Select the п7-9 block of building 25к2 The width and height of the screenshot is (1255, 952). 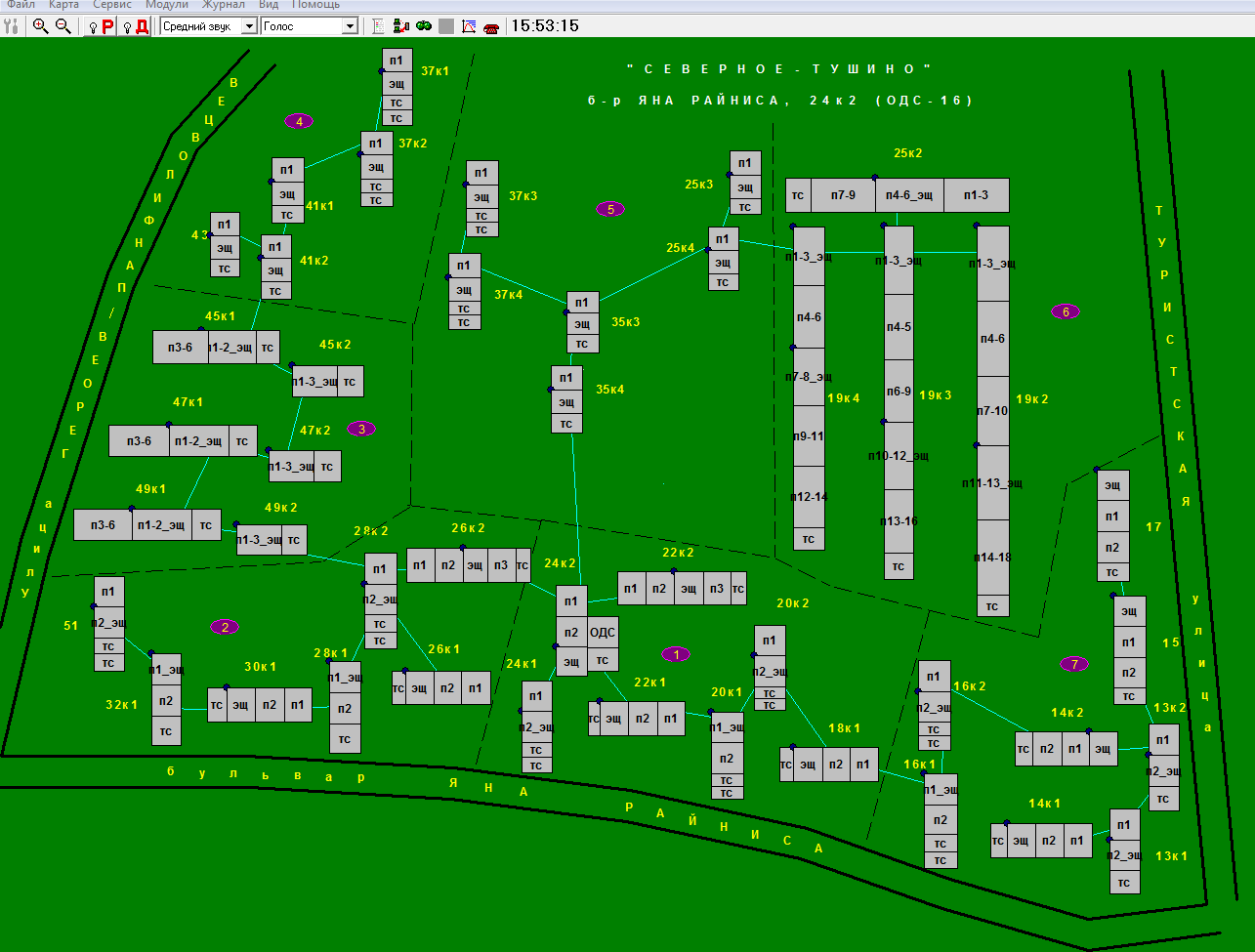coord(843,195)
